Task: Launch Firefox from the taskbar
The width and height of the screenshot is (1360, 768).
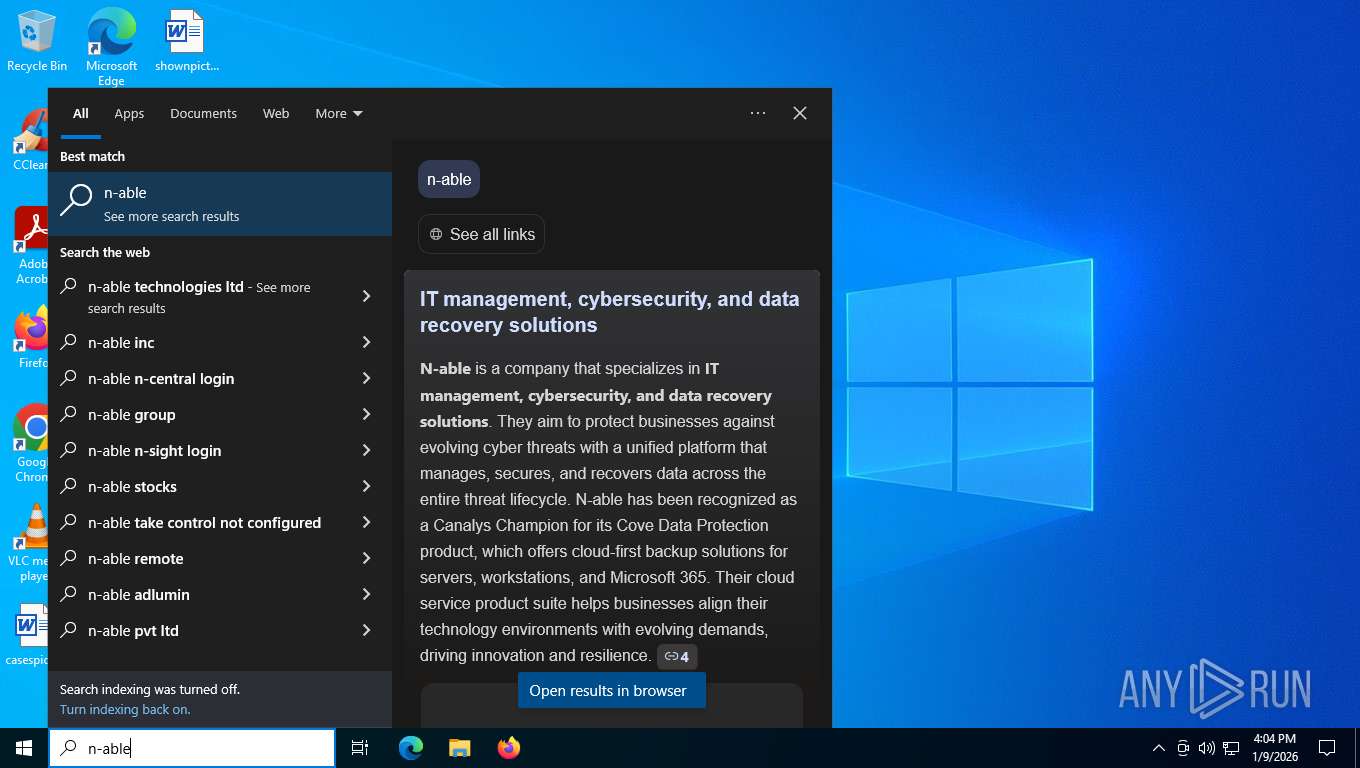Action: click(x=509, y=748)
